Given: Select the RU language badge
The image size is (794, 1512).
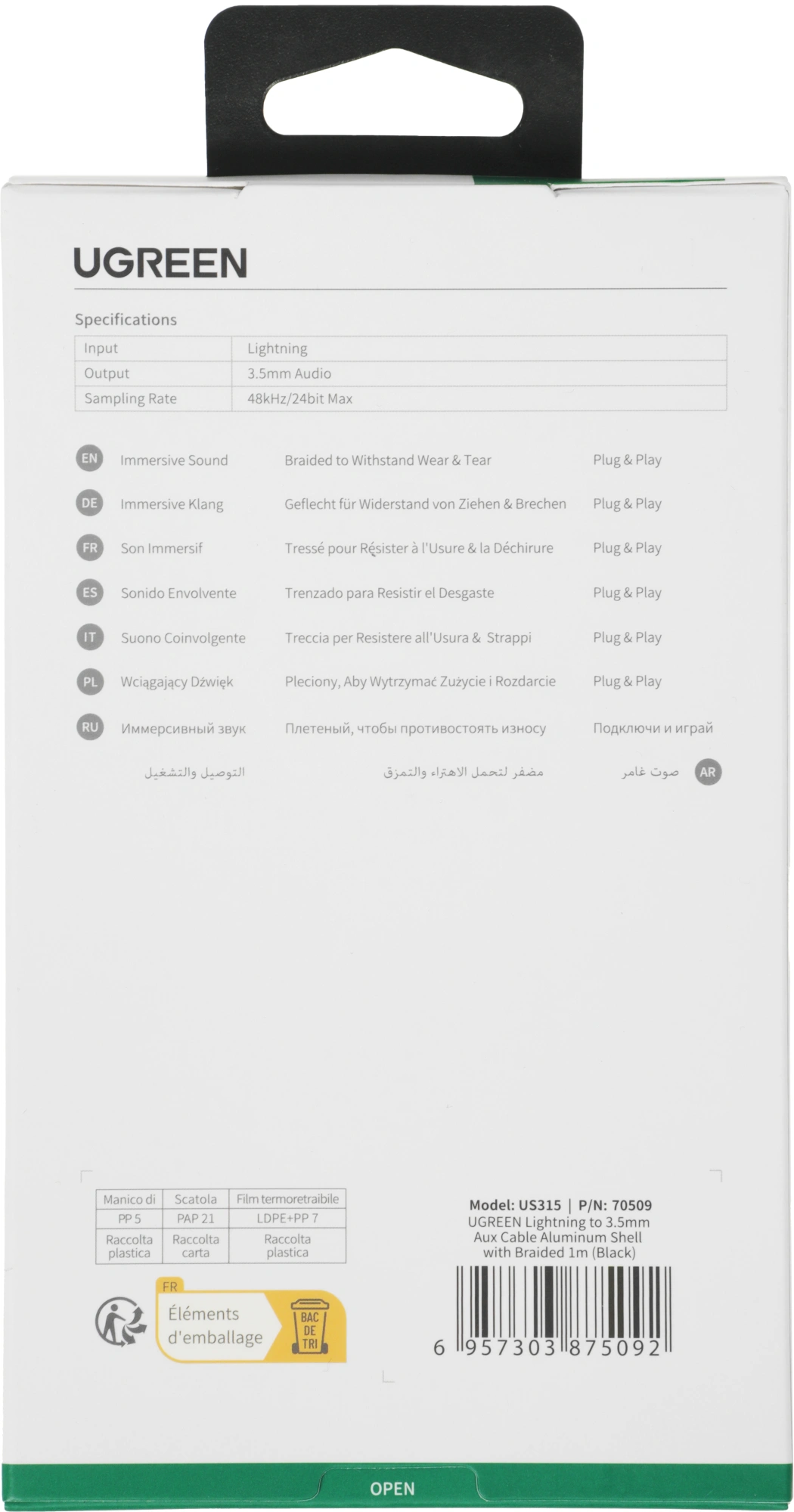Looking at the screenshot, I should click(x=89, y=727).
